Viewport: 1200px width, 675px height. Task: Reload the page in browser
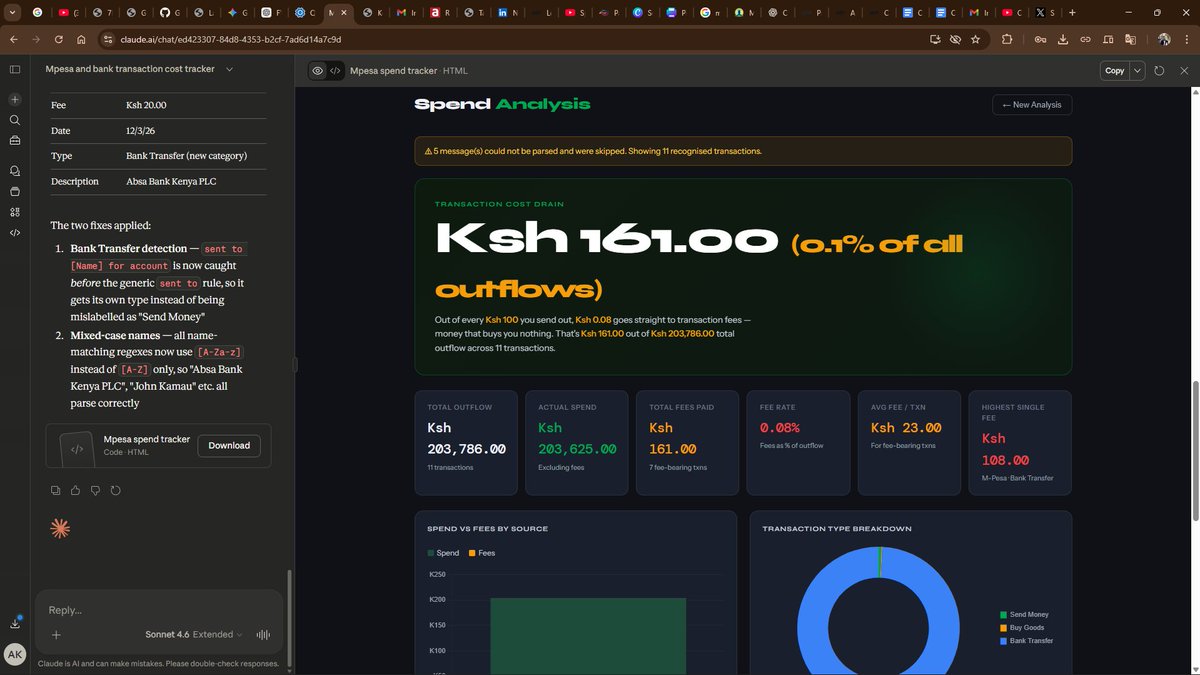[59, 39]
